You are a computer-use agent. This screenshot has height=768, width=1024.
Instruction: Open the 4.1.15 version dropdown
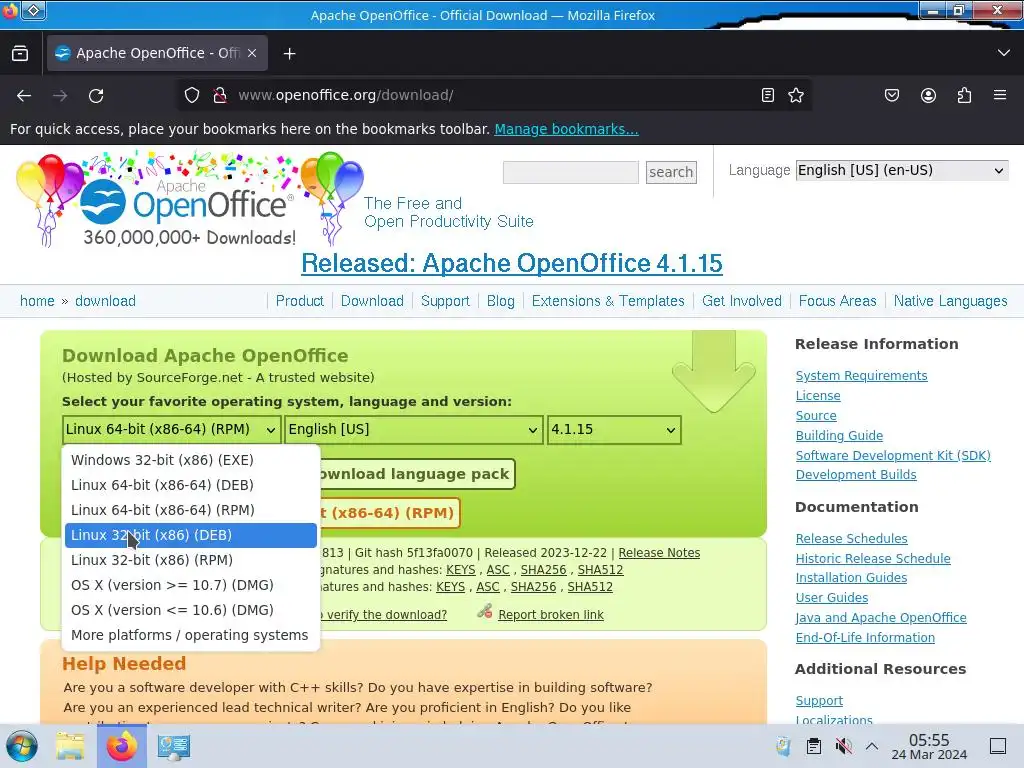coord(614,430)
